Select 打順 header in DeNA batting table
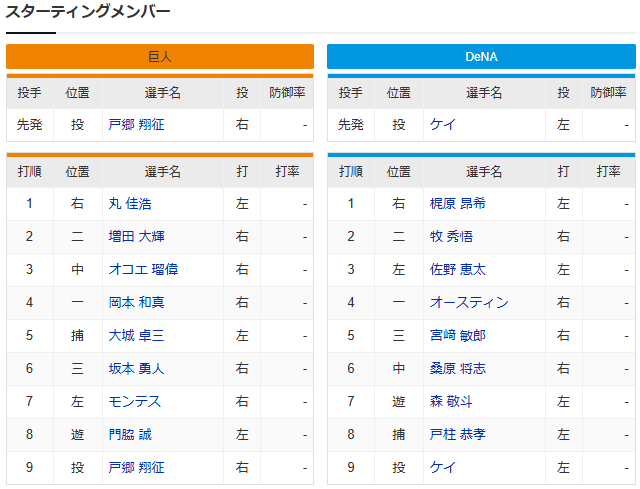The width and height of the screenshot is (640, 489). point(351,172)
